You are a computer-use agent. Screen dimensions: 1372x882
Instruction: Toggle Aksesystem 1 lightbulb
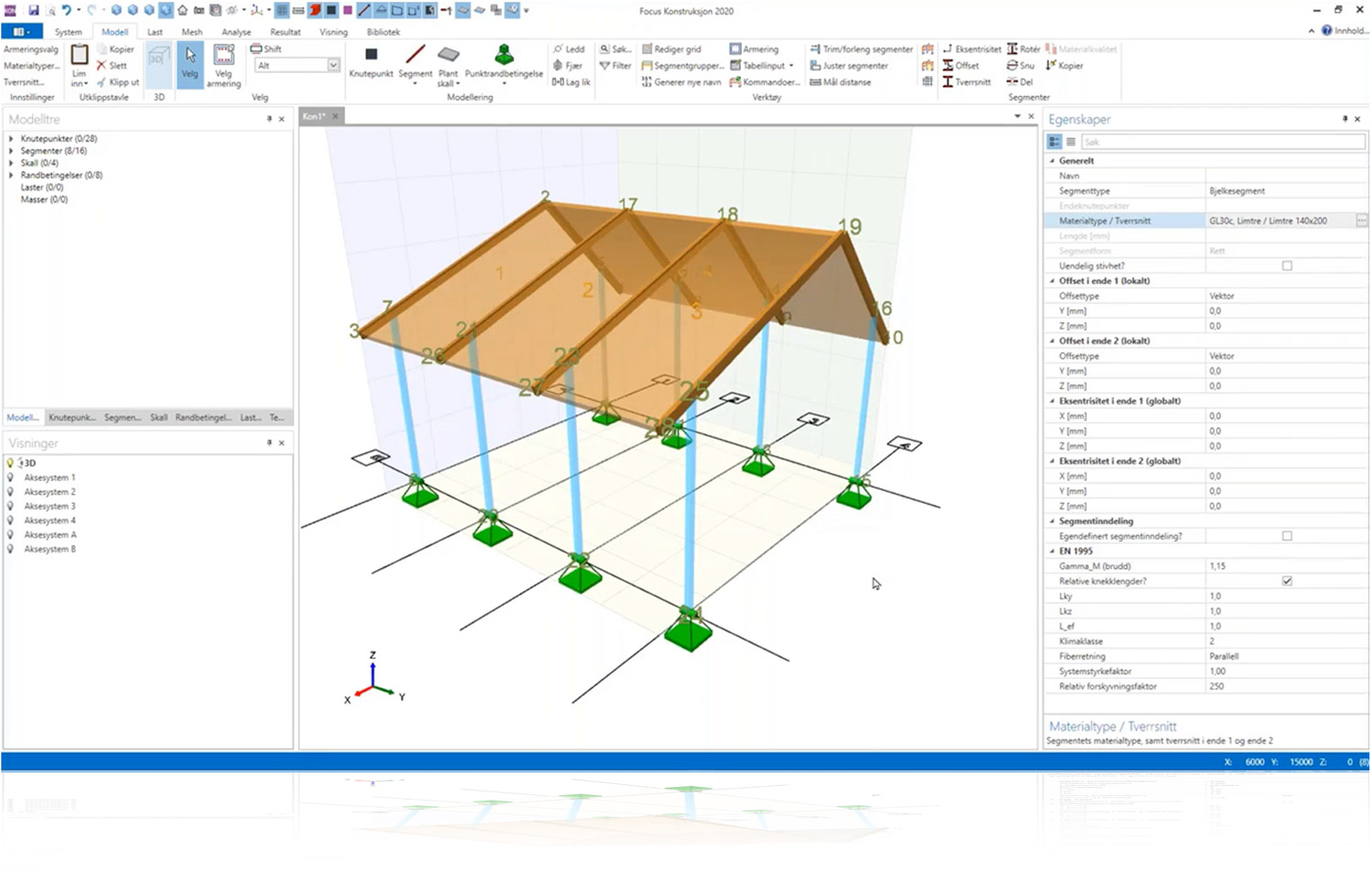[x=10, y=478]
